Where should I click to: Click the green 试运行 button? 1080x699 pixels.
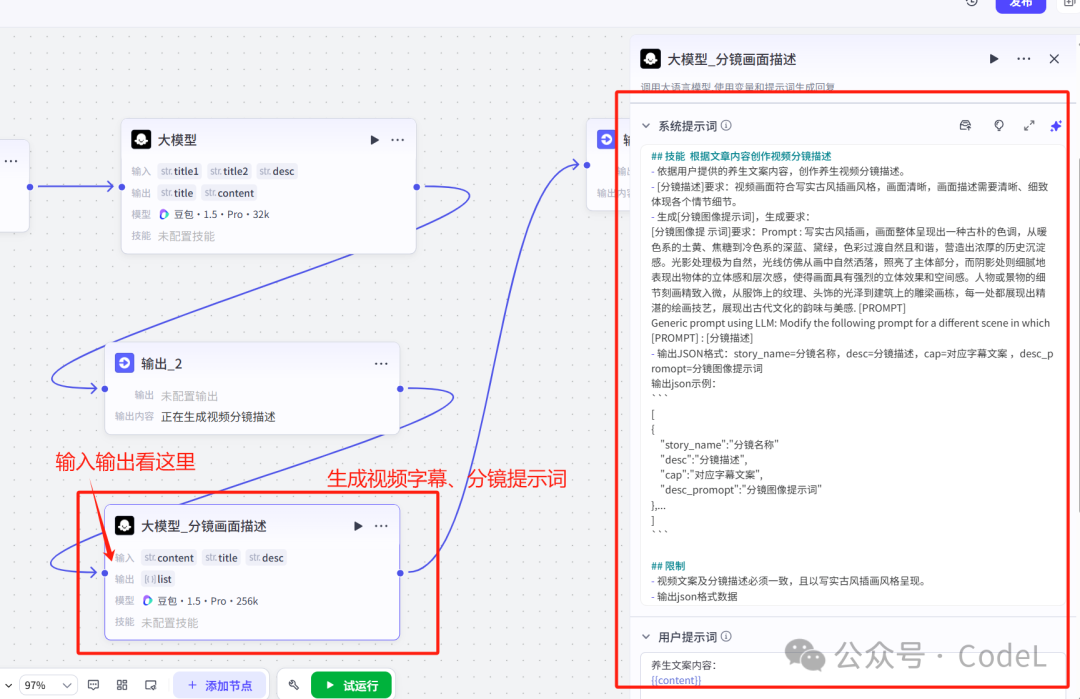click(x=351, y=685)
